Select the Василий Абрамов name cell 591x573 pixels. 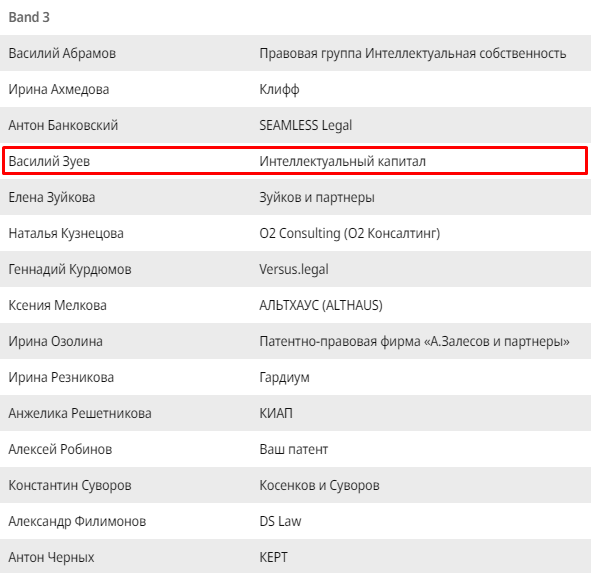coord(62,53)
